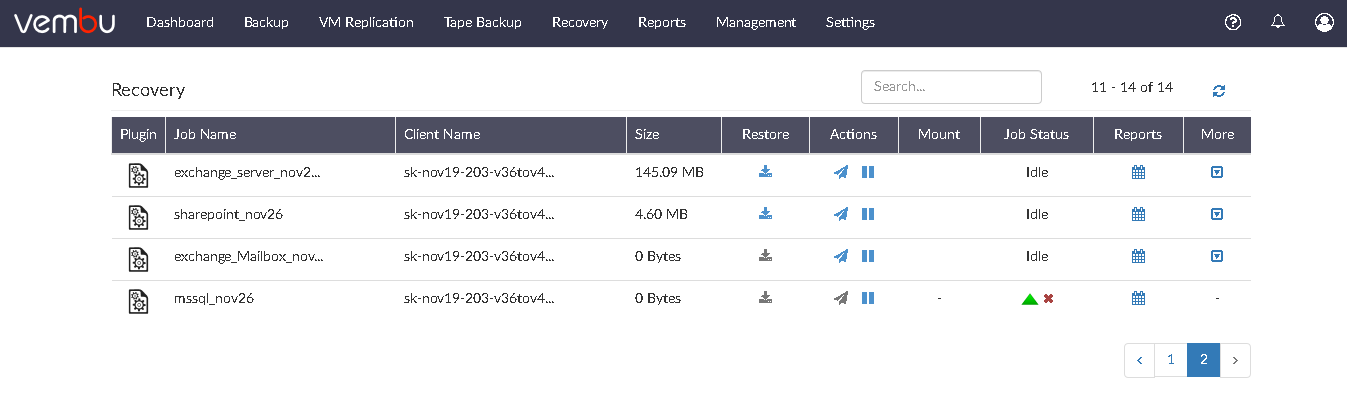Click plugin icon for exchange_Mailbox_nov row
This screenshot has height=419, width=1347.
pos(138,259)
